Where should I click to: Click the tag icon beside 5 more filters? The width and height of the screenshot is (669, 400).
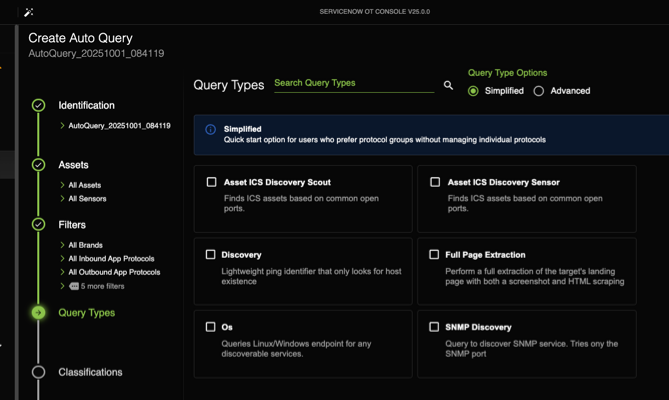point(74,286)
